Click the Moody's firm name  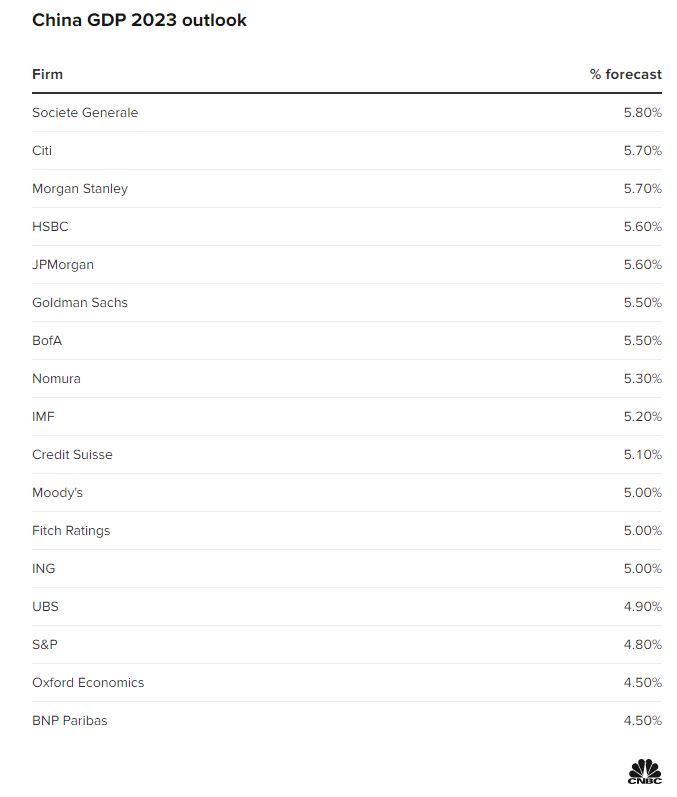point(57,493)
